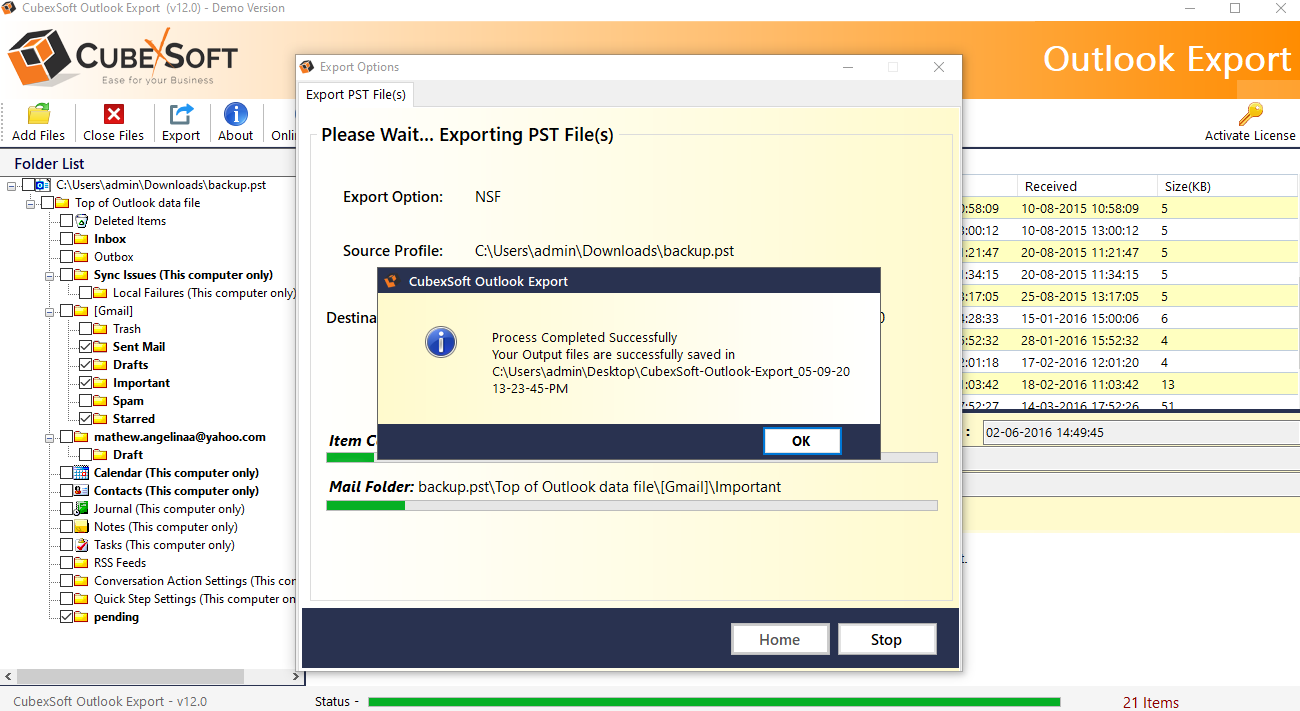This screenshot has height=711, width=1300.
Task: Select Conversation Action Settings tree item
Action: coord(195,581)
